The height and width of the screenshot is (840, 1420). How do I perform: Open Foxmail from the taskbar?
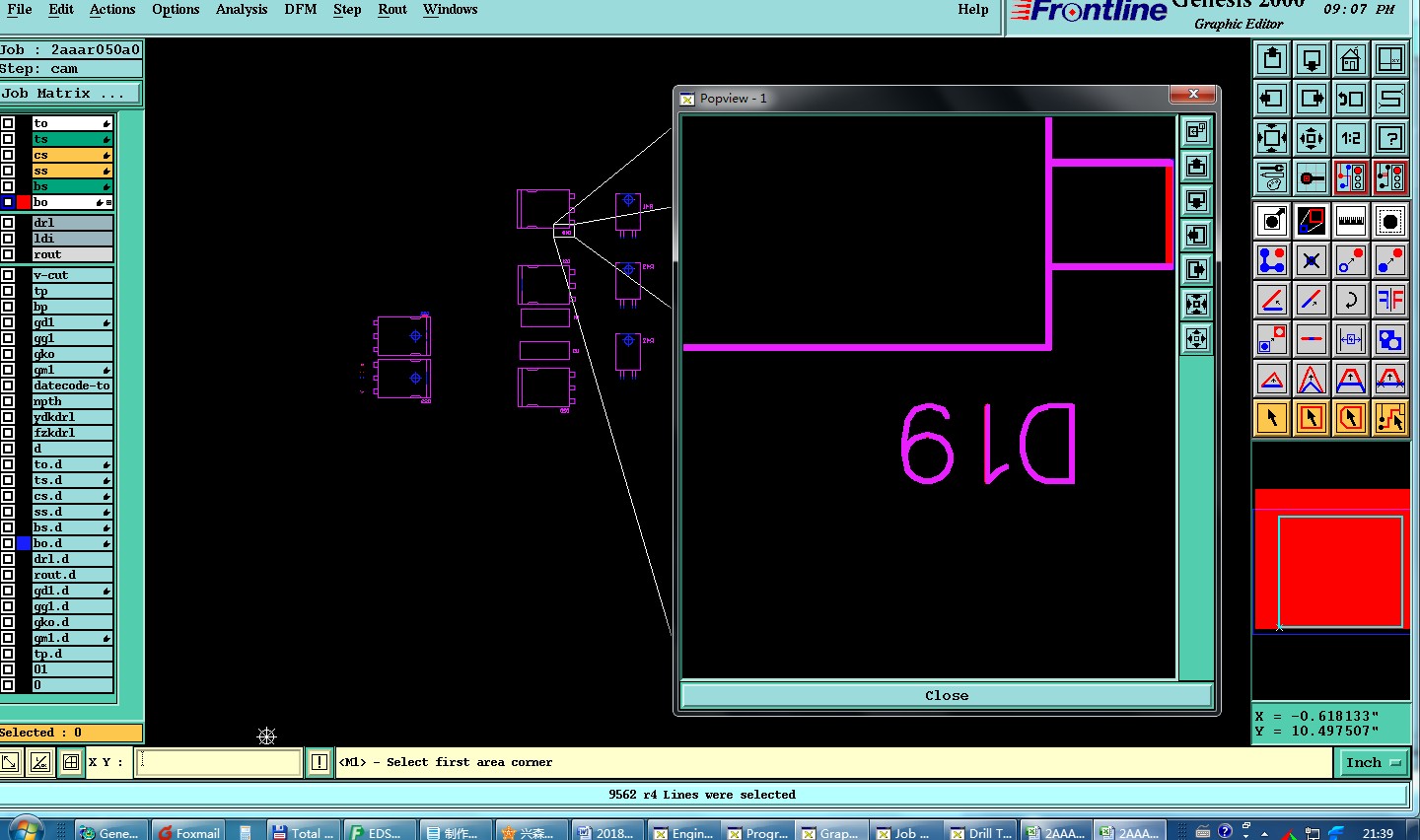click(188, 832)
